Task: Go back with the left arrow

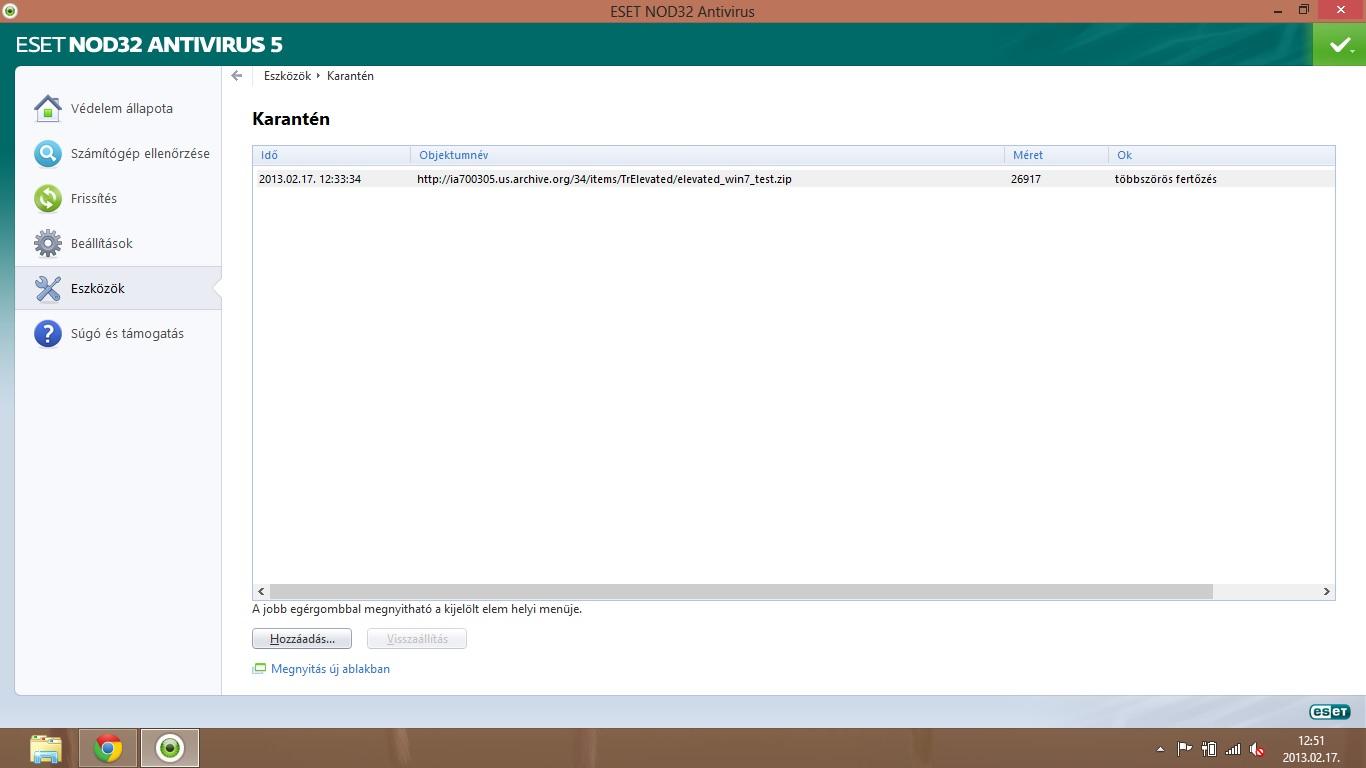Action: coord(237,76)
